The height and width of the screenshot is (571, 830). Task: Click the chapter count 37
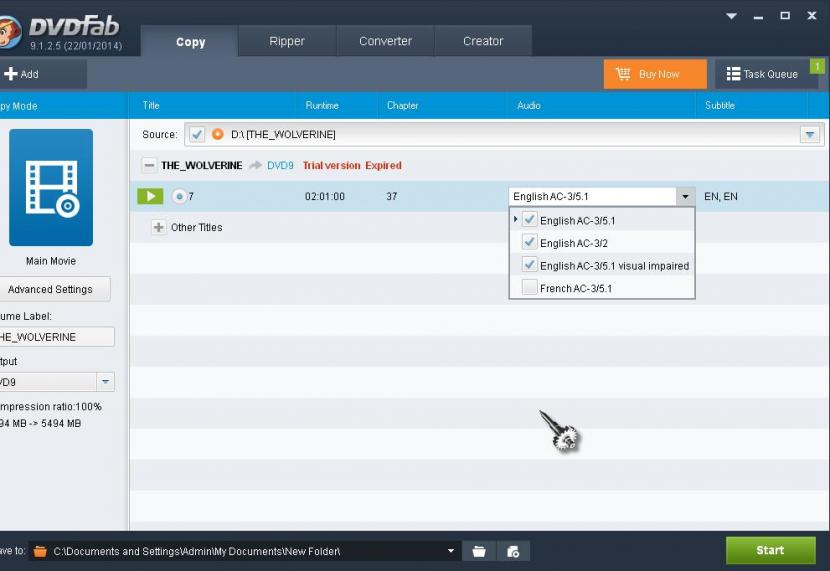[392, 196]
